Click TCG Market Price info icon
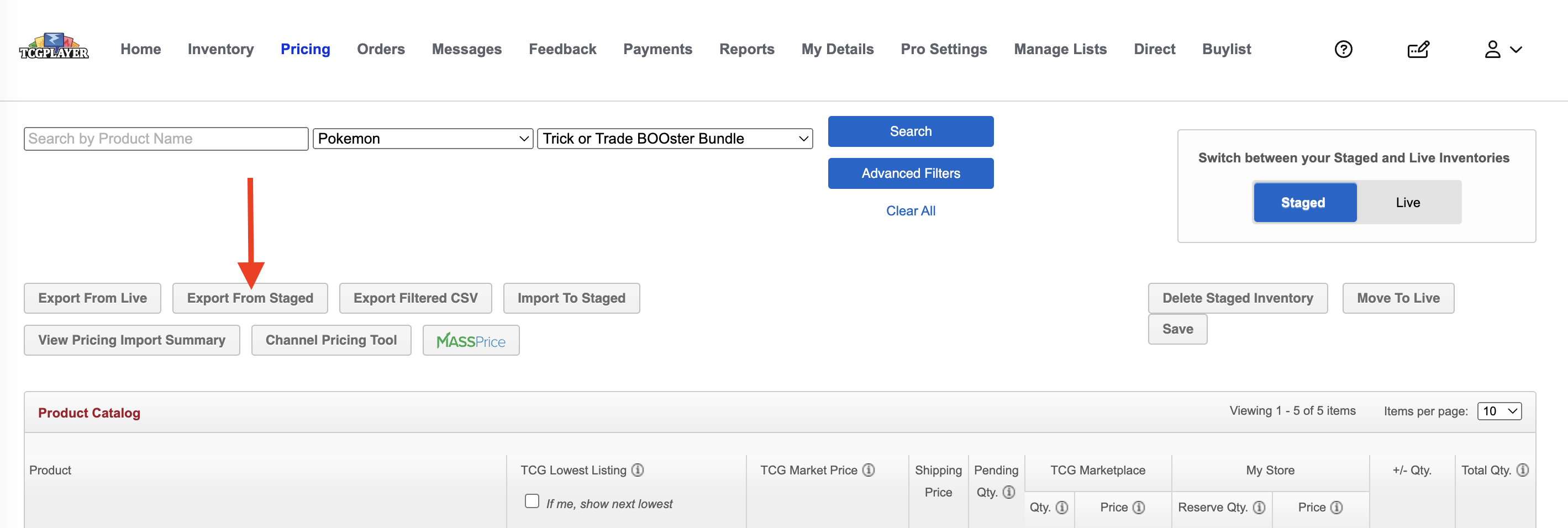Image resolution: width=1568 pixels, height=528 pixels. tap(869, 469)
